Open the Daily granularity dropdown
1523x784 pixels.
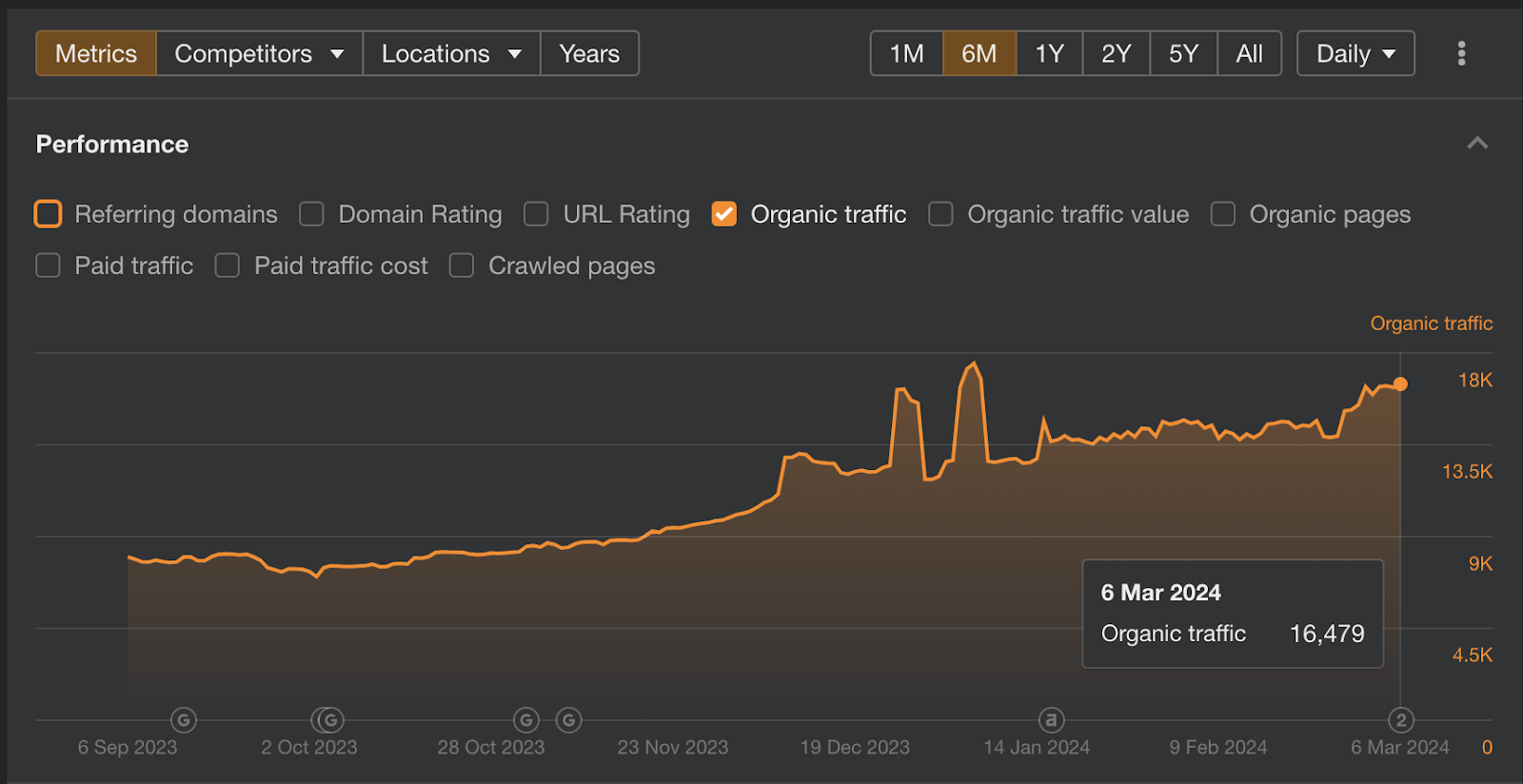(x=1355, y=53)
